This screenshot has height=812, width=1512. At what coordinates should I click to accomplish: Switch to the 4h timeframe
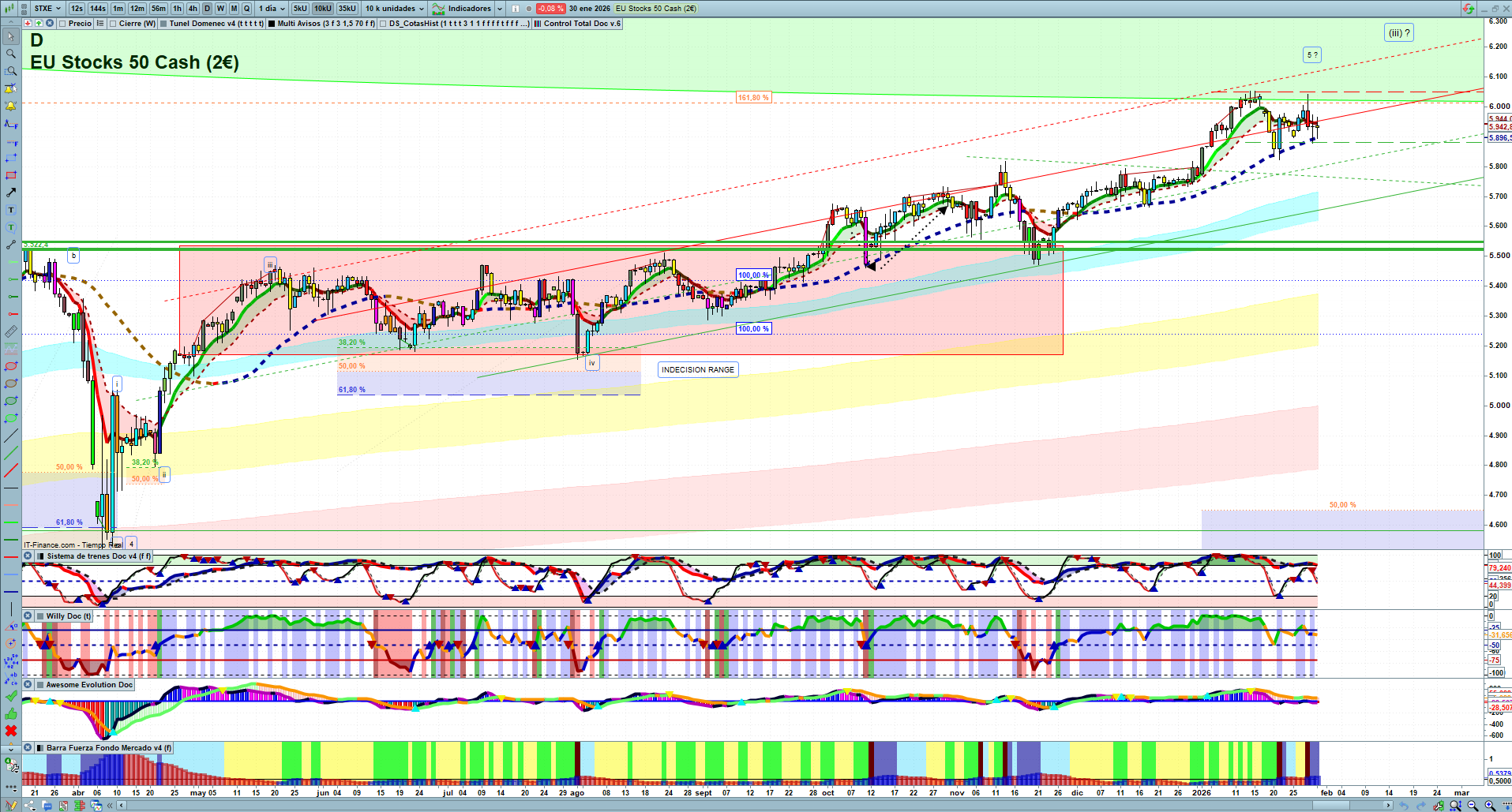point(193,9)
